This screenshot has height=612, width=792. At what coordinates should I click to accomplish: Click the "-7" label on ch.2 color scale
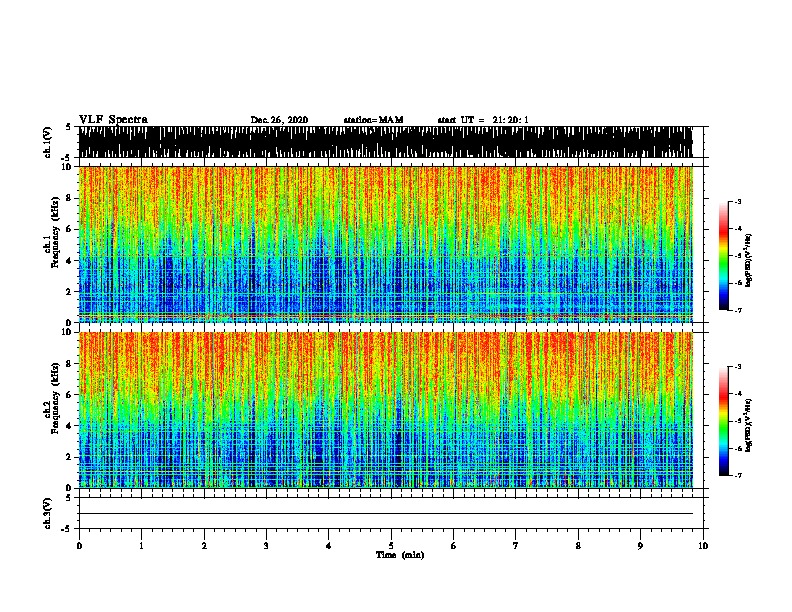(737, 475)
